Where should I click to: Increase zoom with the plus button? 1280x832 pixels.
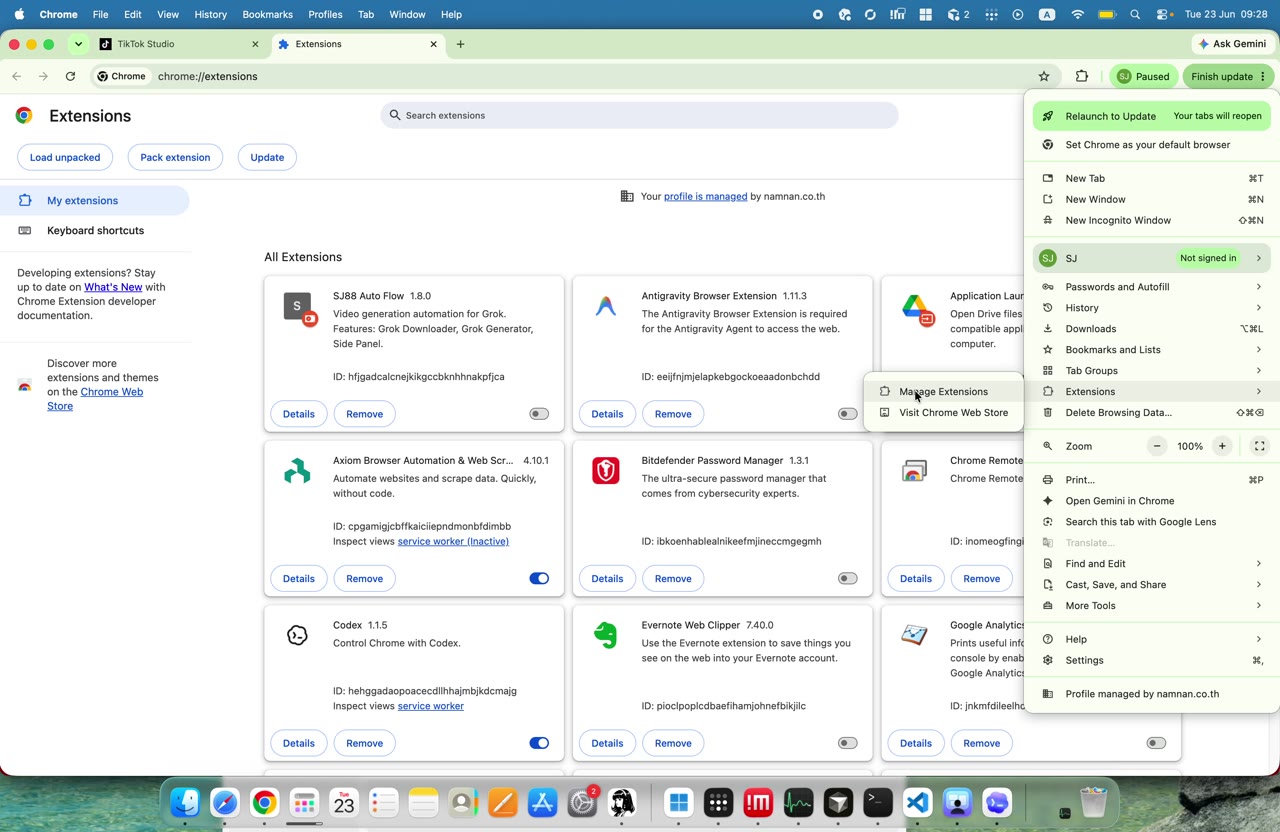[1222, 446]
